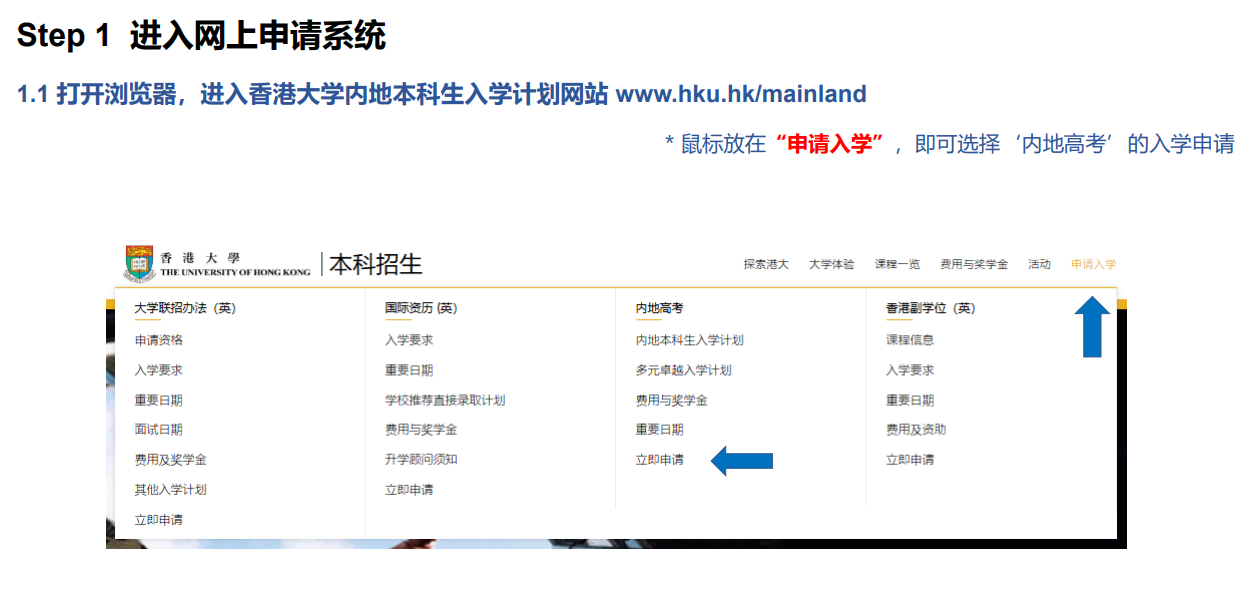Click 立即申请 in the 内地高考 column
1258x593 pixels.
tap(660, 460)
